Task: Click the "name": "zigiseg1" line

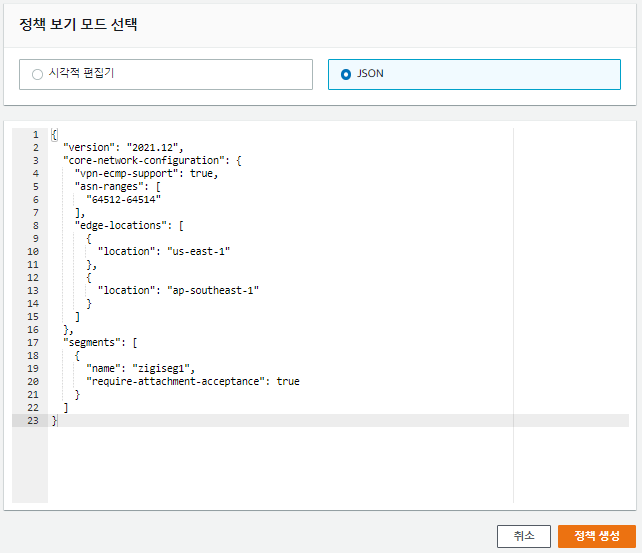Action: (140, 368)
